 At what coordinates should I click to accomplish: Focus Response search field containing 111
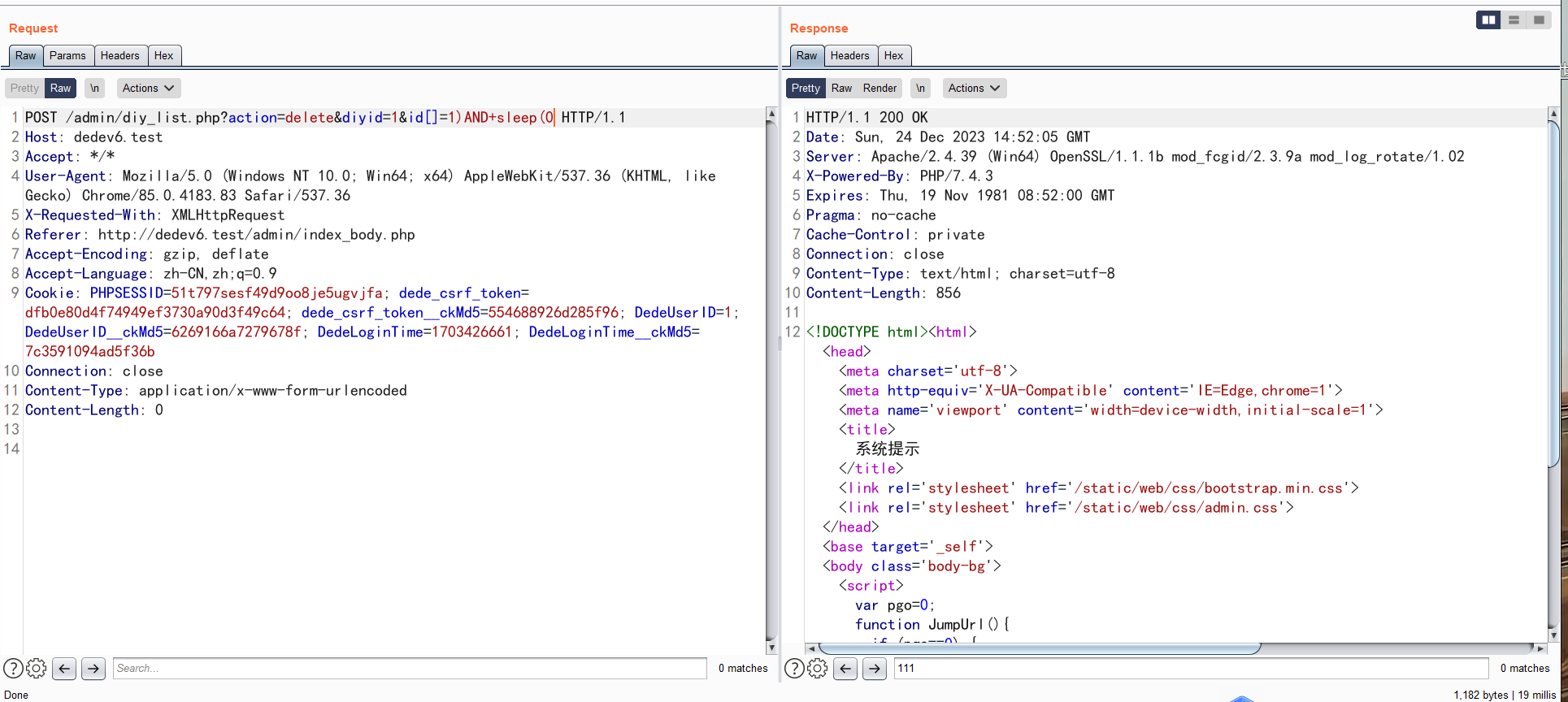point(1191,669)
